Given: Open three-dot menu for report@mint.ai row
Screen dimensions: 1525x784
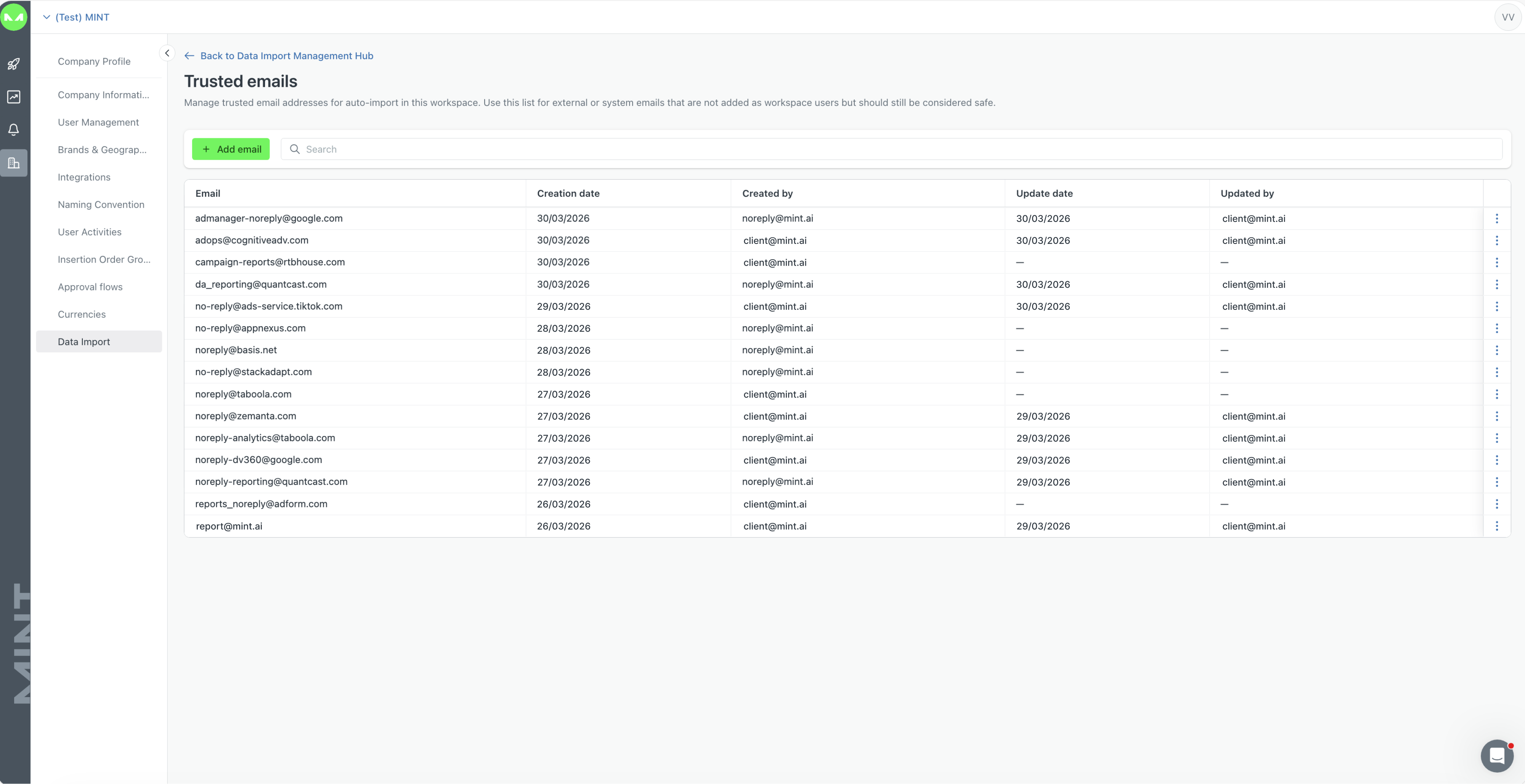Looking at the screenshot, I should click(1496, 526).
